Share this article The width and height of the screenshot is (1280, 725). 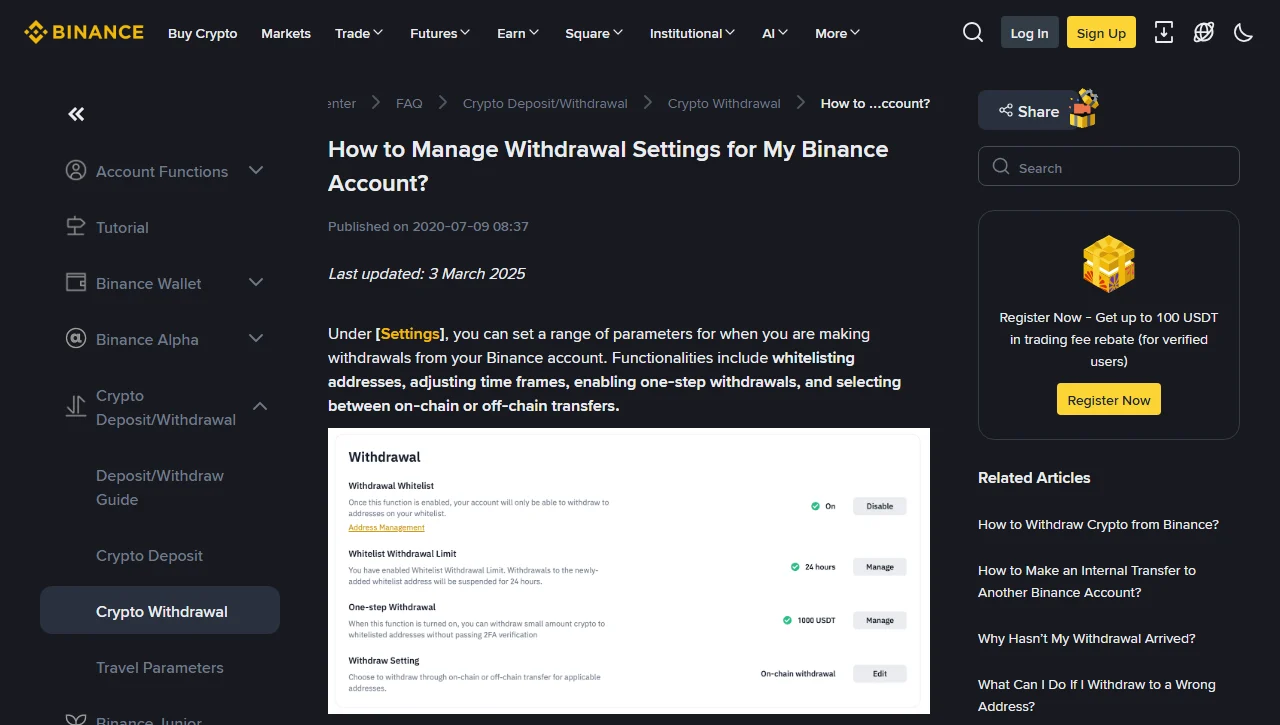coord(1027,111)
